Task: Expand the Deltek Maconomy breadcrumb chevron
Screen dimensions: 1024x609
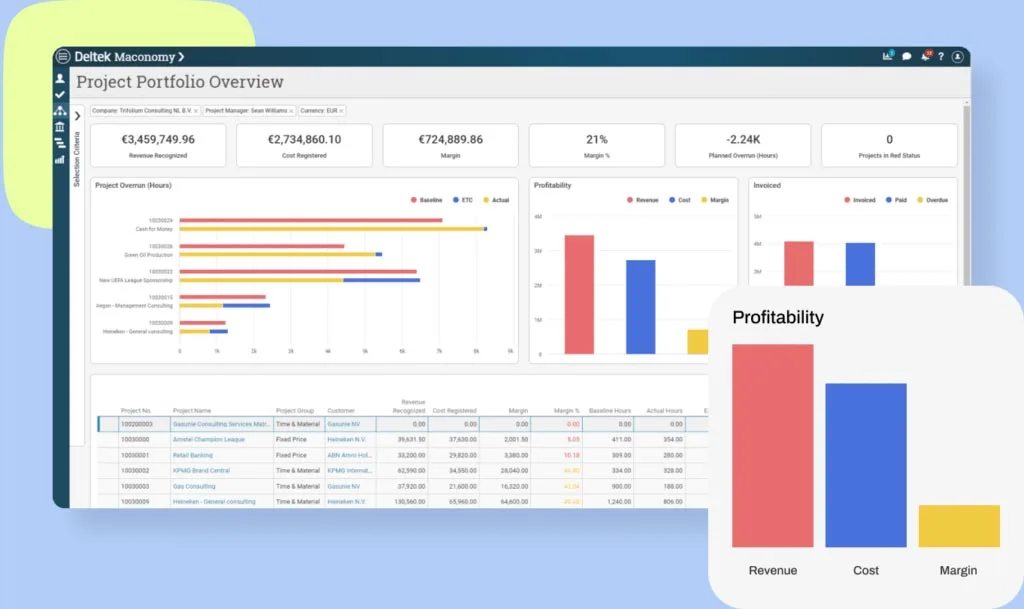Action: pyautogui.click(x=181, y=57)
